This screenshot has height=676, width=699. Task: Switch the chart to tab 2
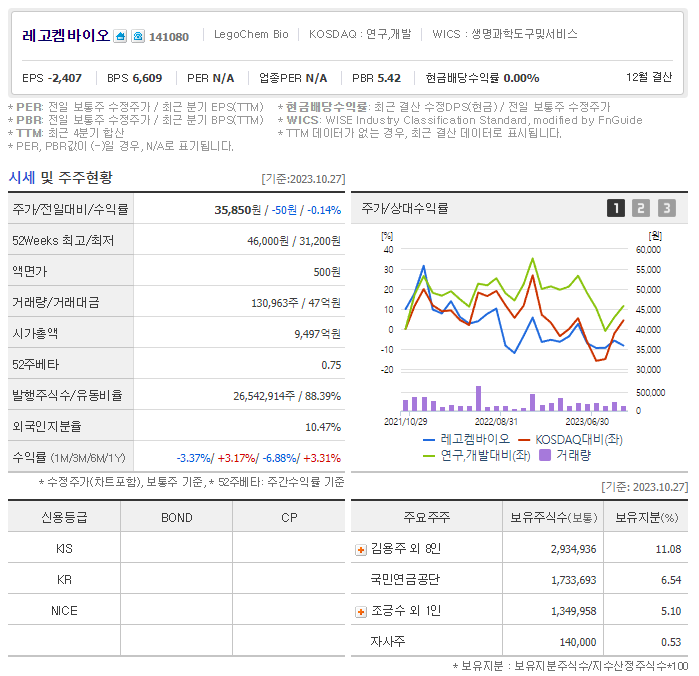(641, 208)
